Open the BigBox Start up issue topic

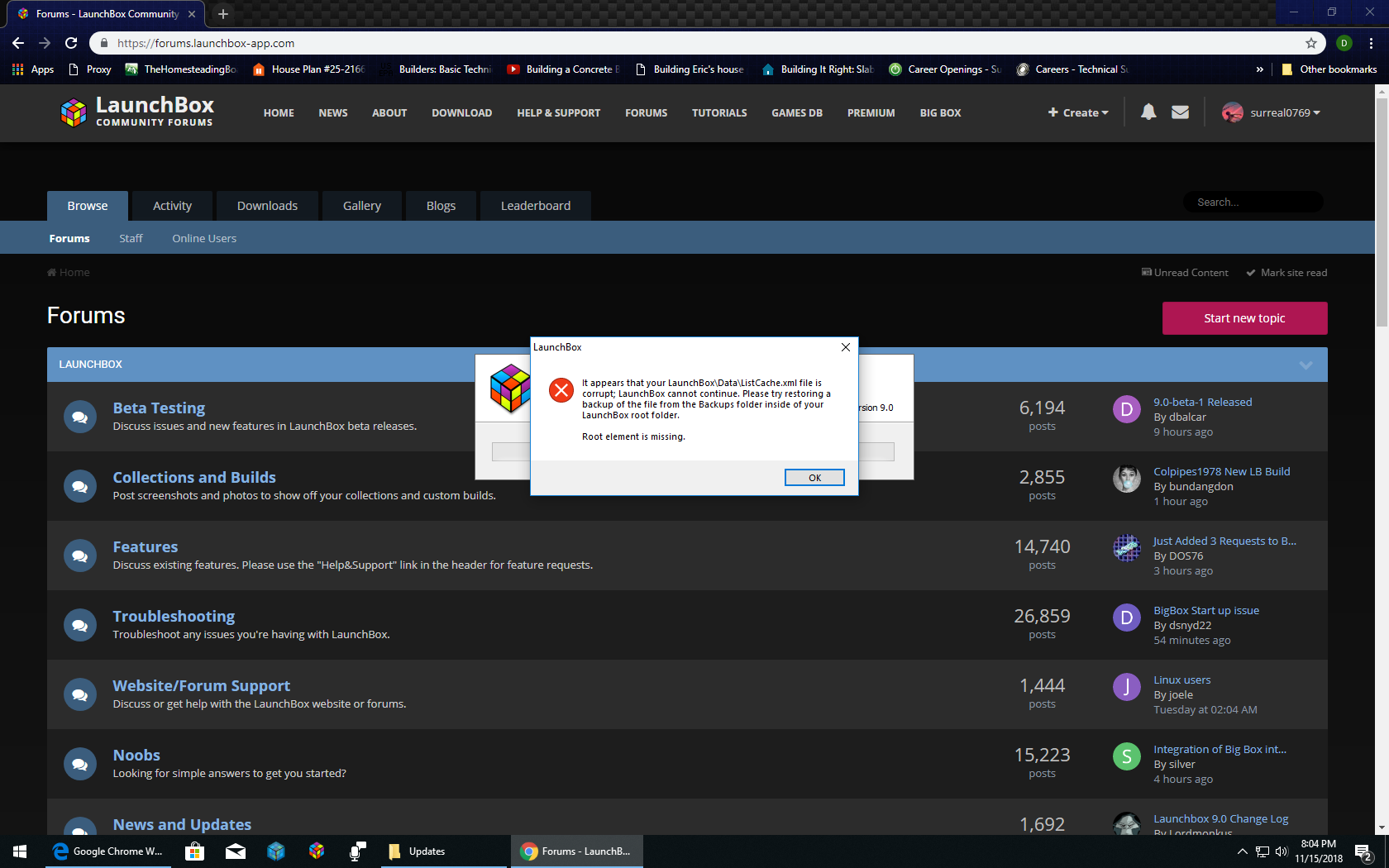[x=1206, y=610]
